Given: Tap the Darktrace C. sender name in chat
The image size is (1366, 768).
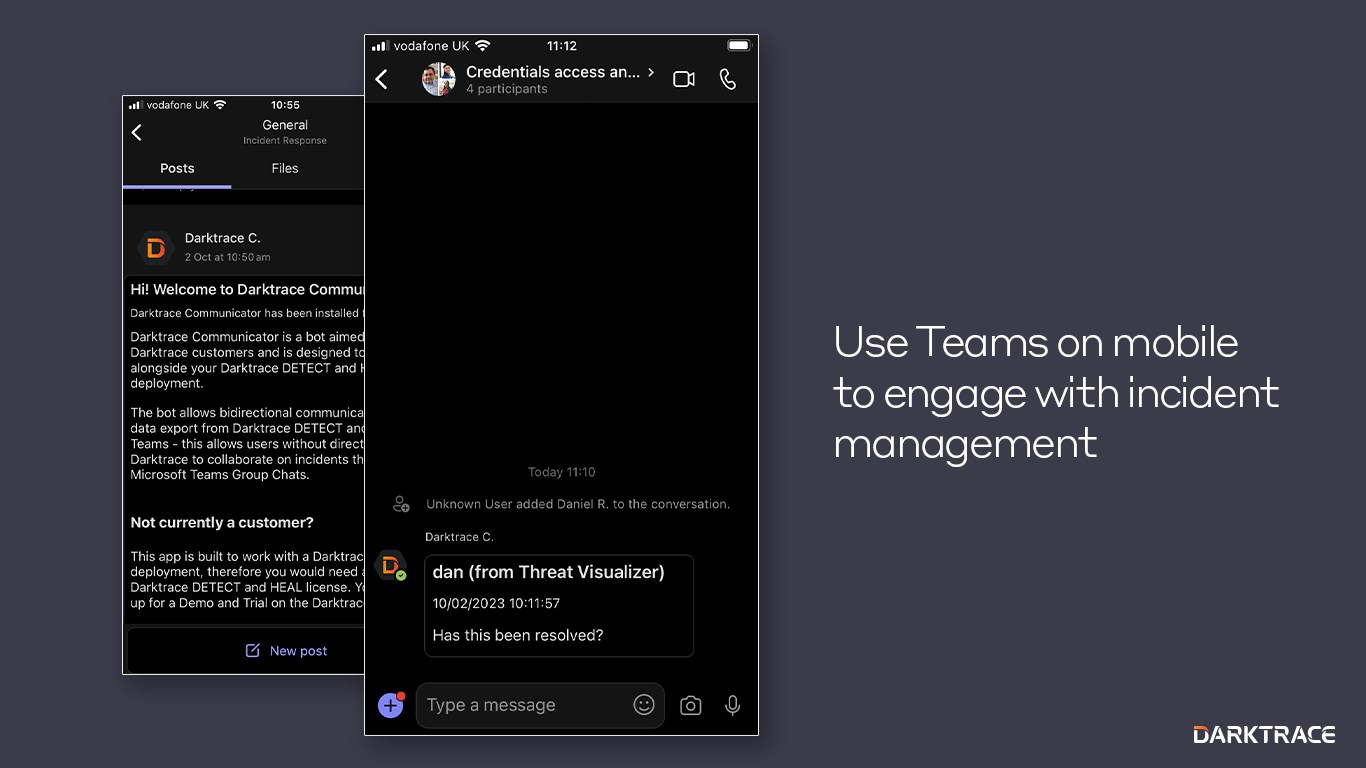Looking at the screenshot, I should (x=460, y=537).
